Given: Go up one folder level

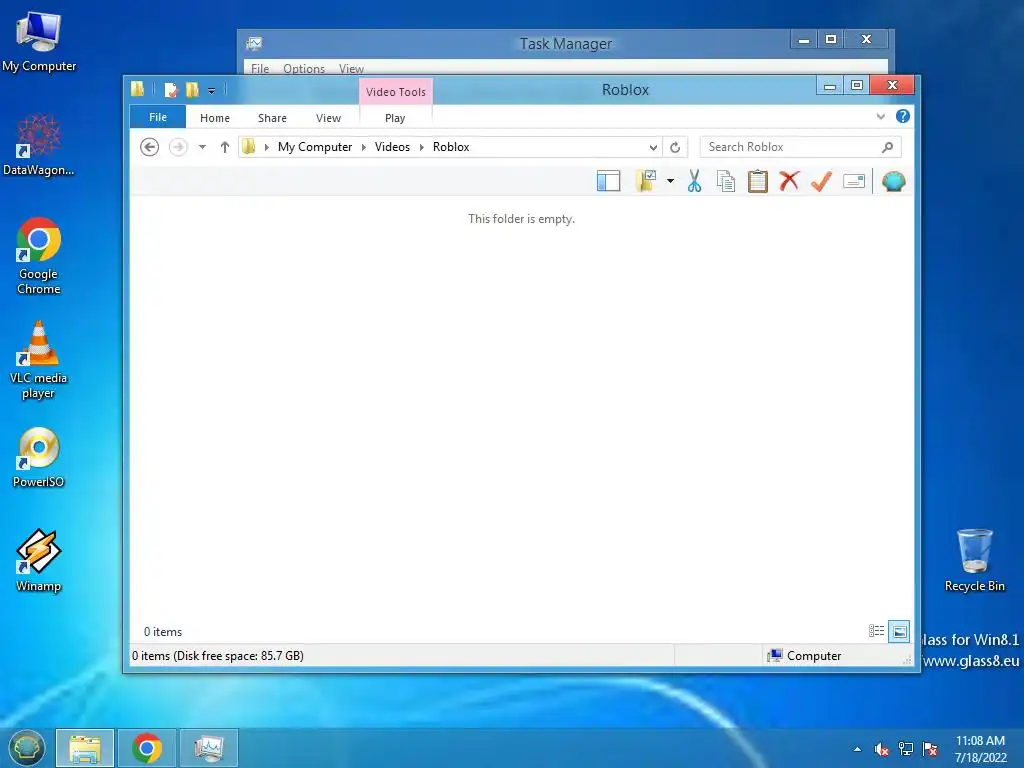Looking at the screenshot, I should (225, 147).
